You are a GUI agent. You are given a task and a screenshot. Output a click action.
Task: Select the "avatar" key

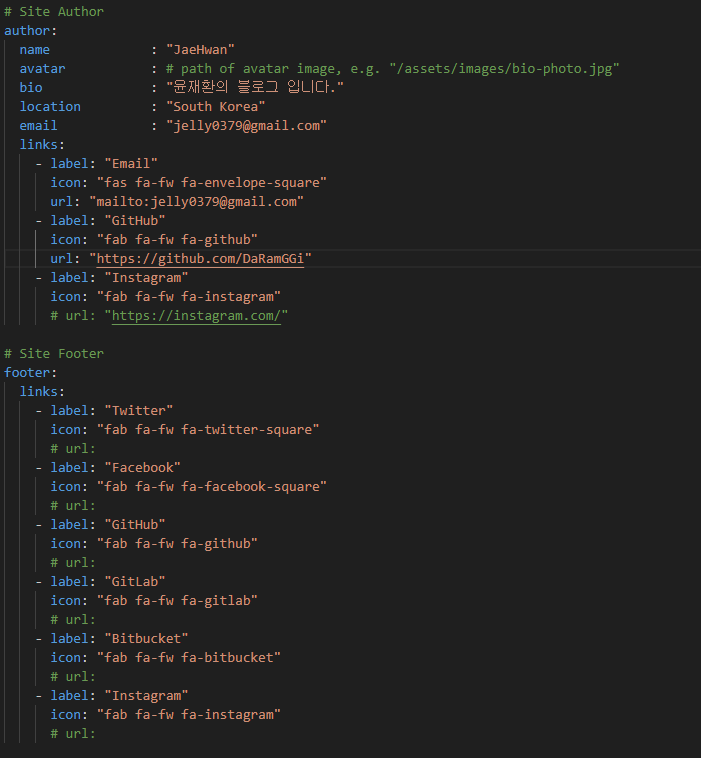pyautogui.click(x=42, y=69)
